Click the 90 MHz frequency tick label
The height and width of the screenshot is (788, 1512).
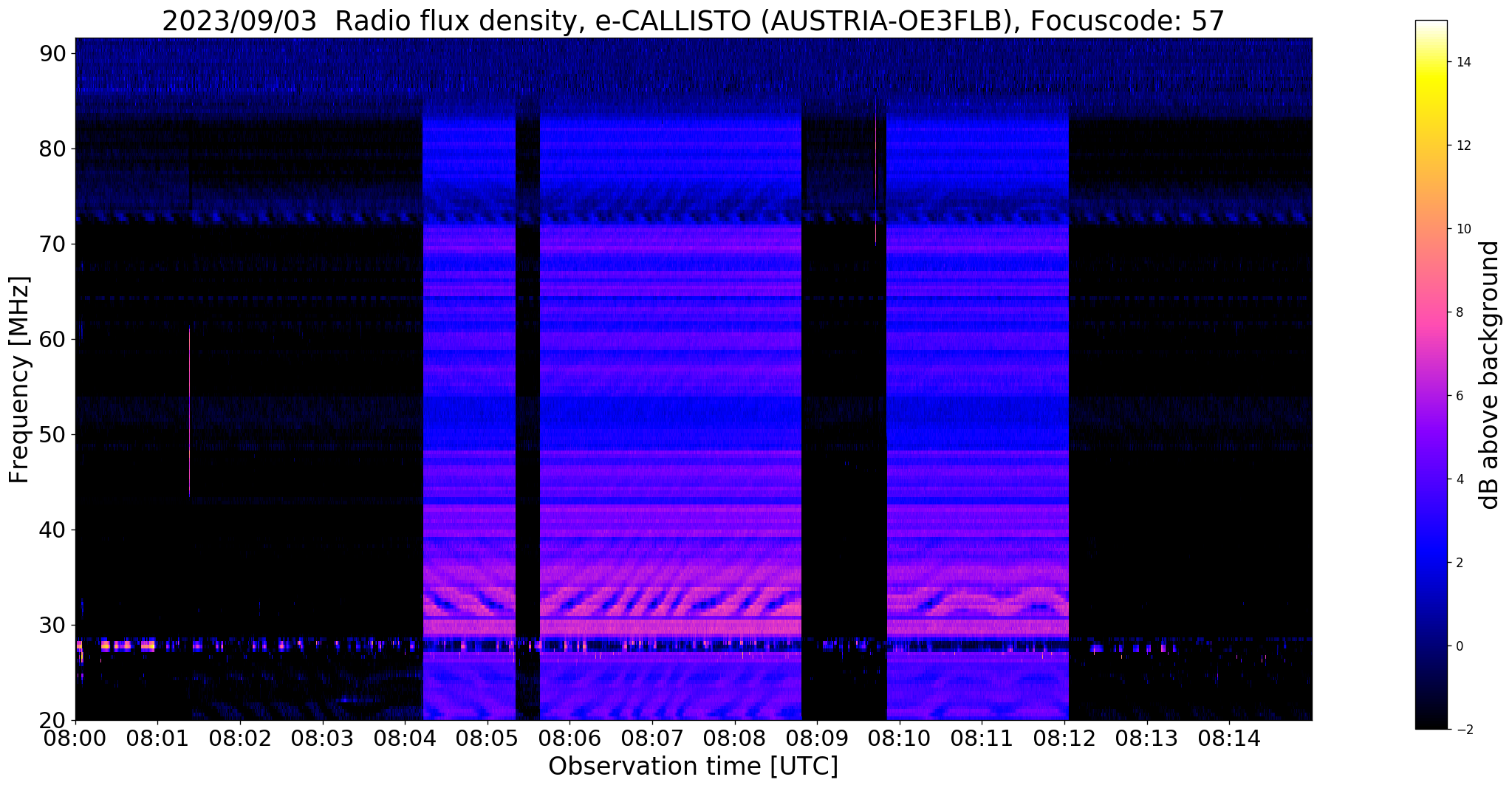pos(53,53)
